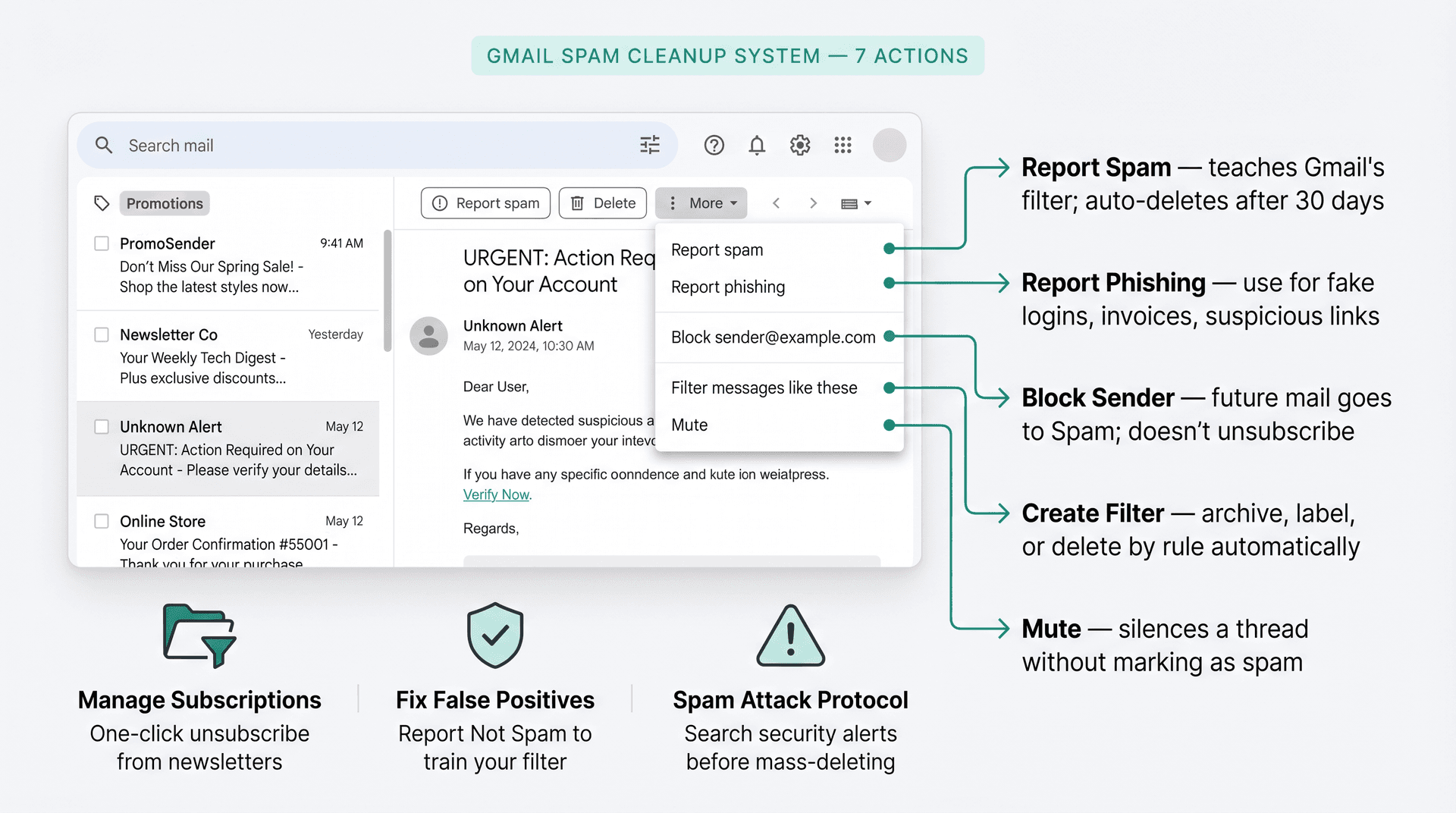Viewport: 1456px width, 813px height.
Task: Tick the Online Store email checkbox
Action: (x=102, y=521)
